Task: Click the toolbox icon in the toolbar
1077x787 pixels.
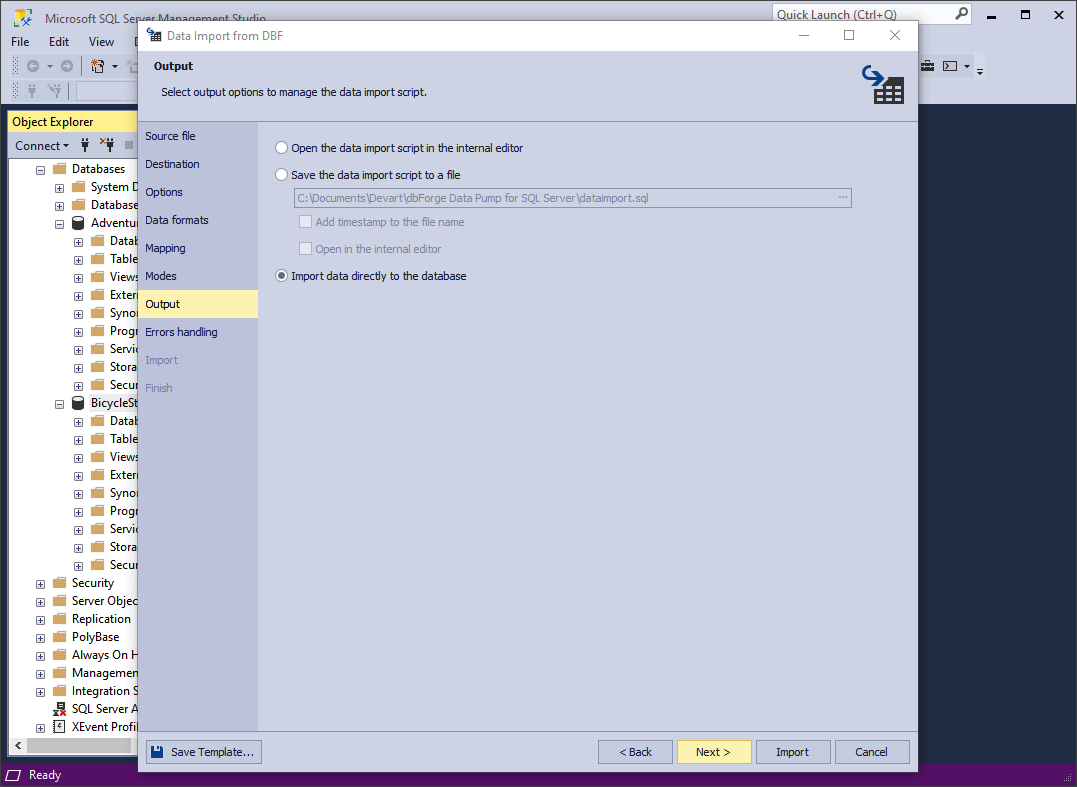Action: [x=927, y=66]
